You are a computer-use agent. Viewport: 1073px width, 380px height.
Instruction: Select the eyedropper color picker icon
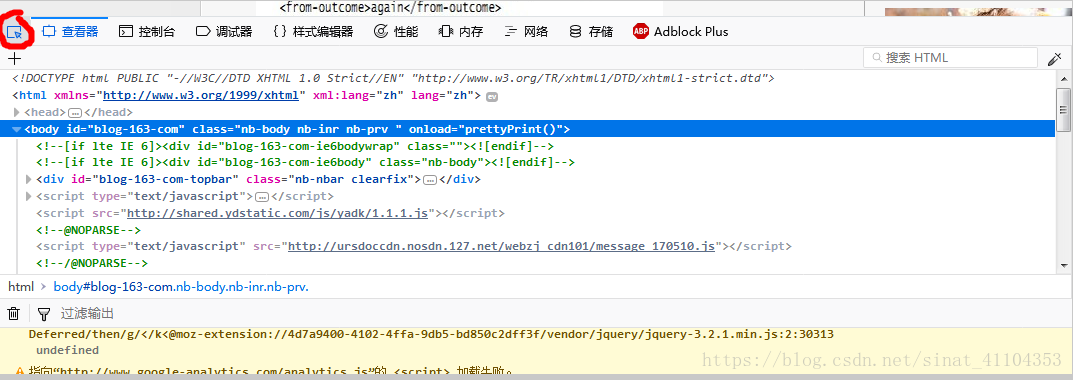pyautogui.click(x=1055, y=59)
